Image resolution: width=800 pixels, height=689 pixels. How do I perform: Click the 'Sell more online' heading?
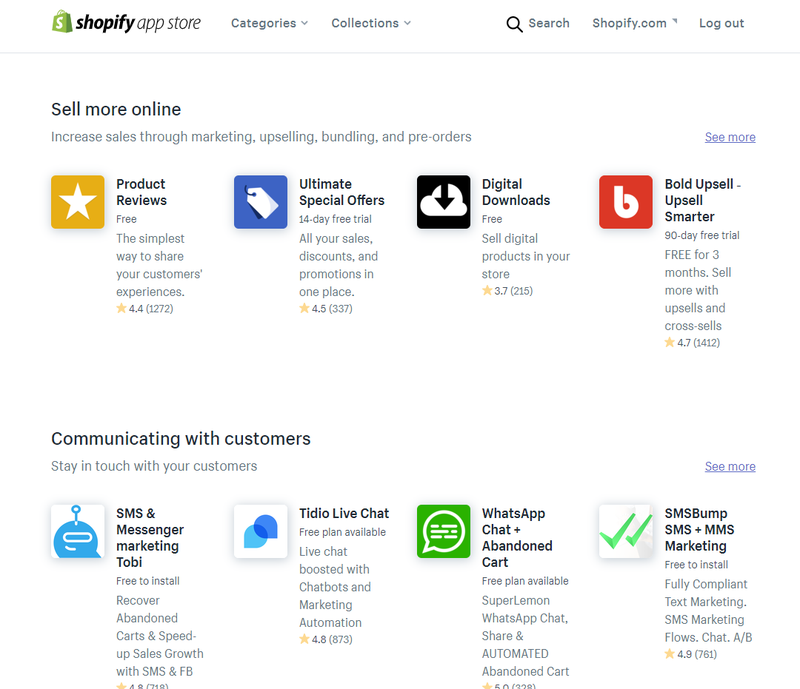116,109
